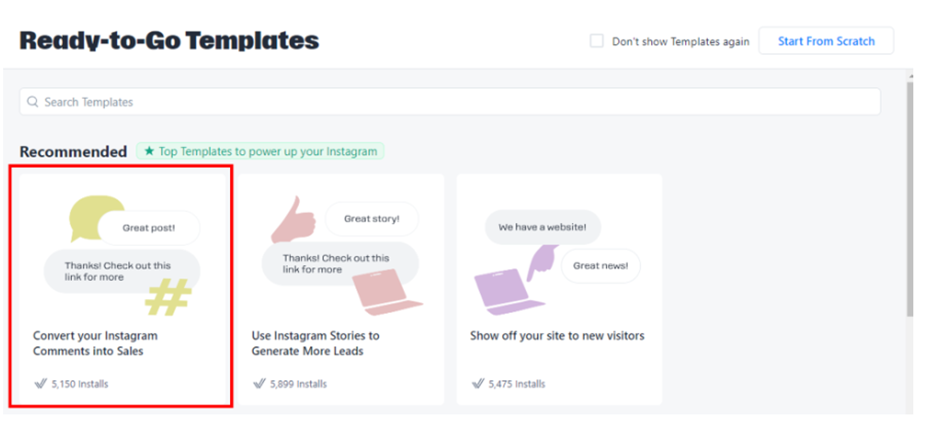The image size is (940, 436).
Task: Click the vertical scrollbar on the right
Action: [908, 200]
